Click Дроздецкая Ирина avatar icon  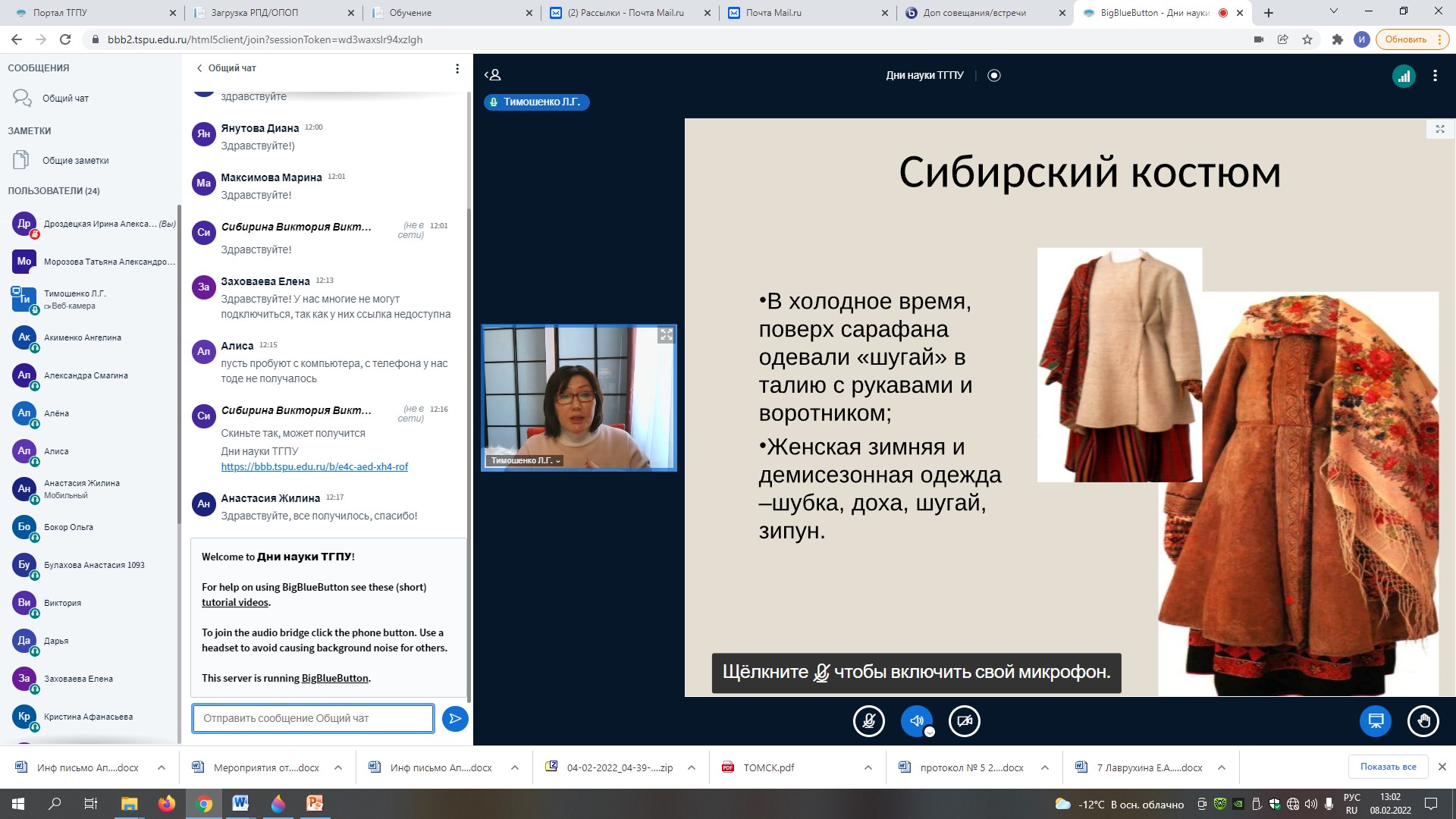pyautogui.click(x=24, y=224)
